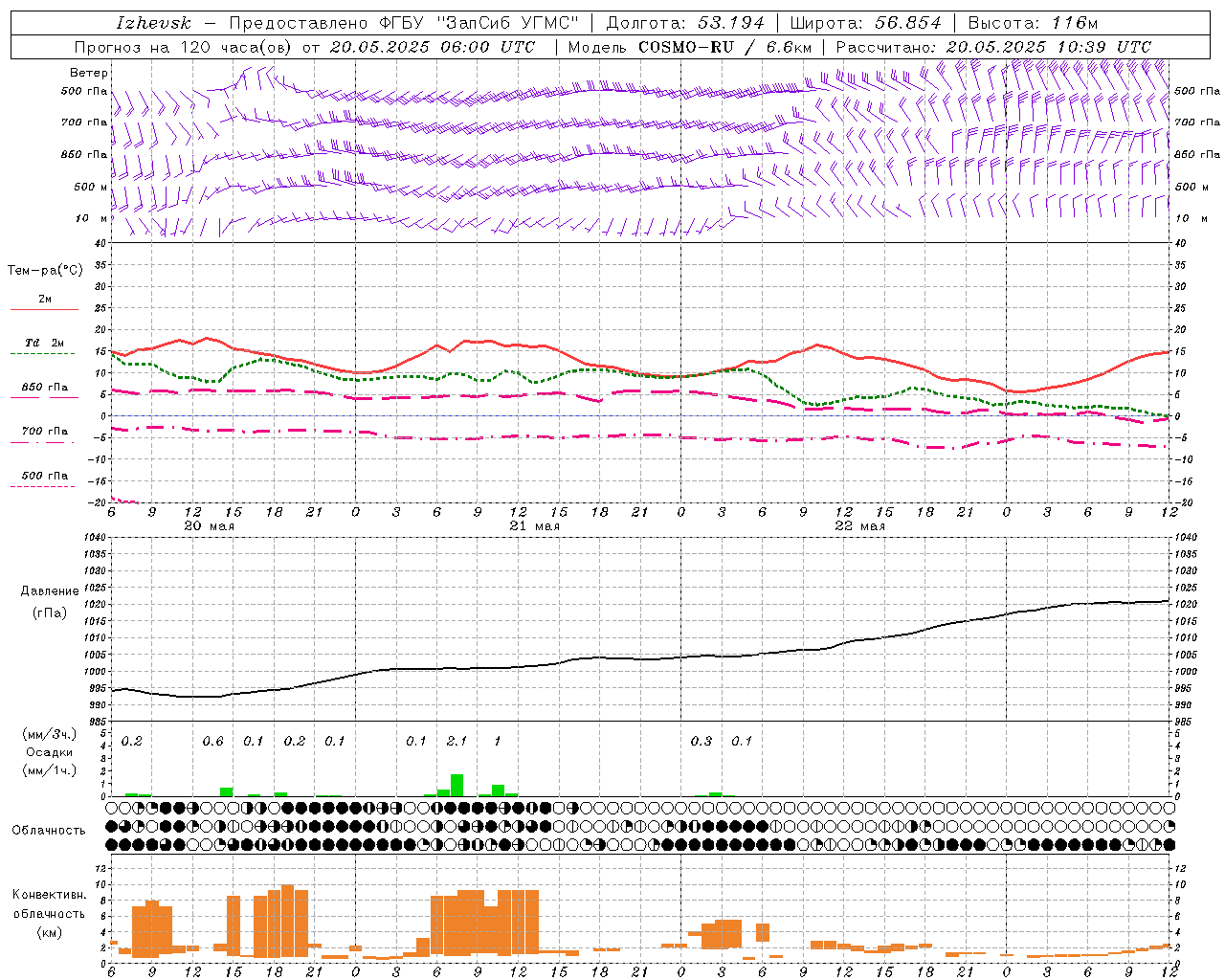The width and height of the screenshot is (1225, 980).
Task: Click the "Осадки" precipitation label
Action: point(49,752)
